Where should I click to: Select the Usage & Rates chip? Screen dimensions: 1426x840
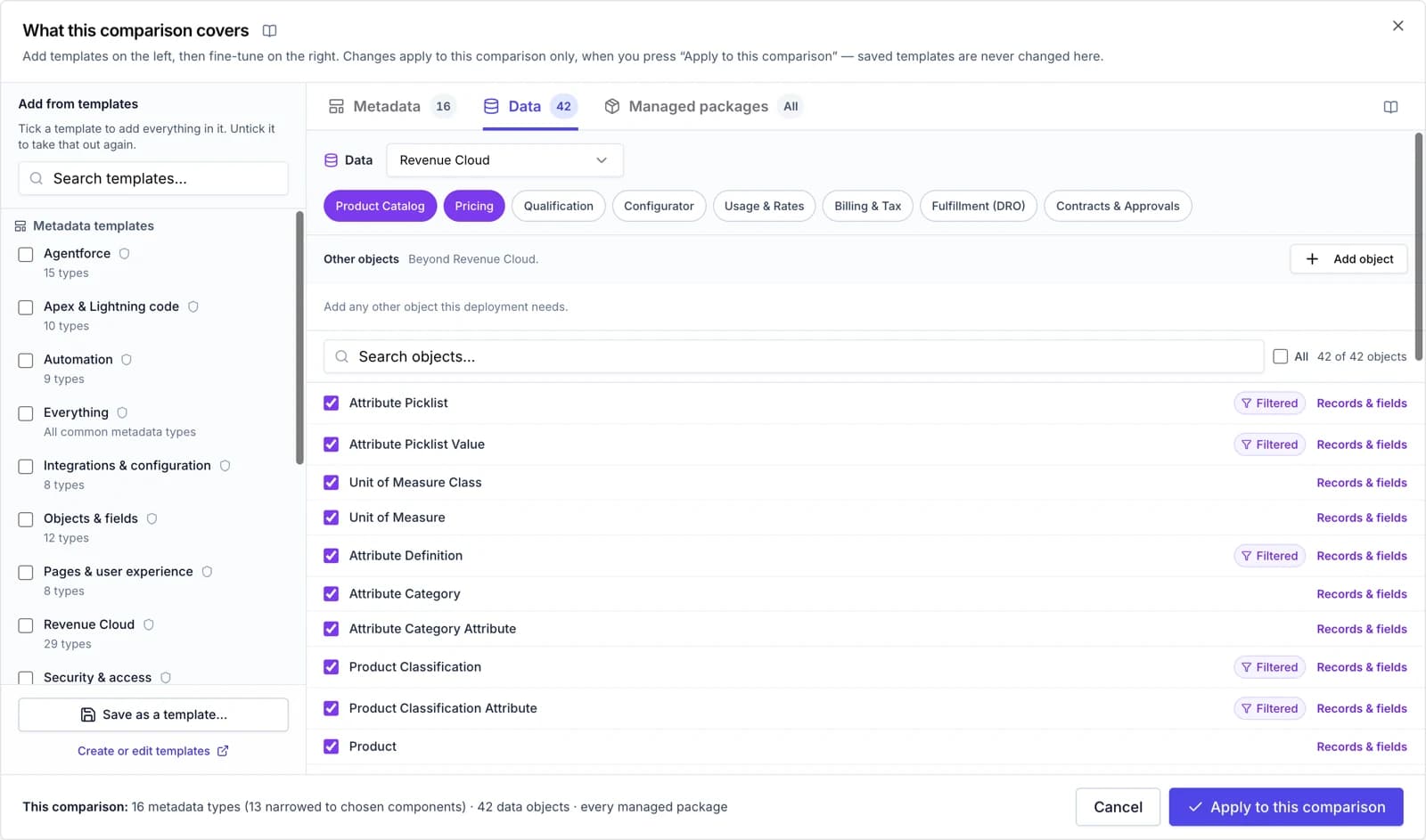coord(764,206)
